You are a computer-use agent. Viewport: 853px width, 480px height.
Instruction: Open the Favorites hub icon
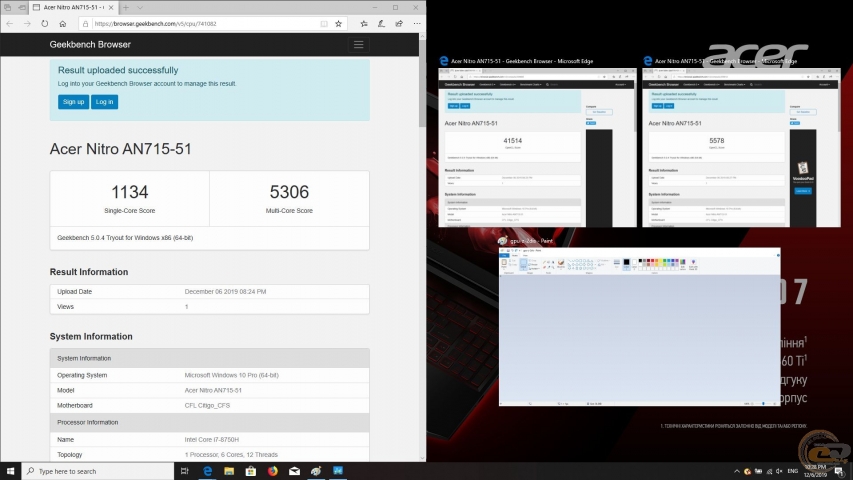pyautogui.click(x=364, y=23)
